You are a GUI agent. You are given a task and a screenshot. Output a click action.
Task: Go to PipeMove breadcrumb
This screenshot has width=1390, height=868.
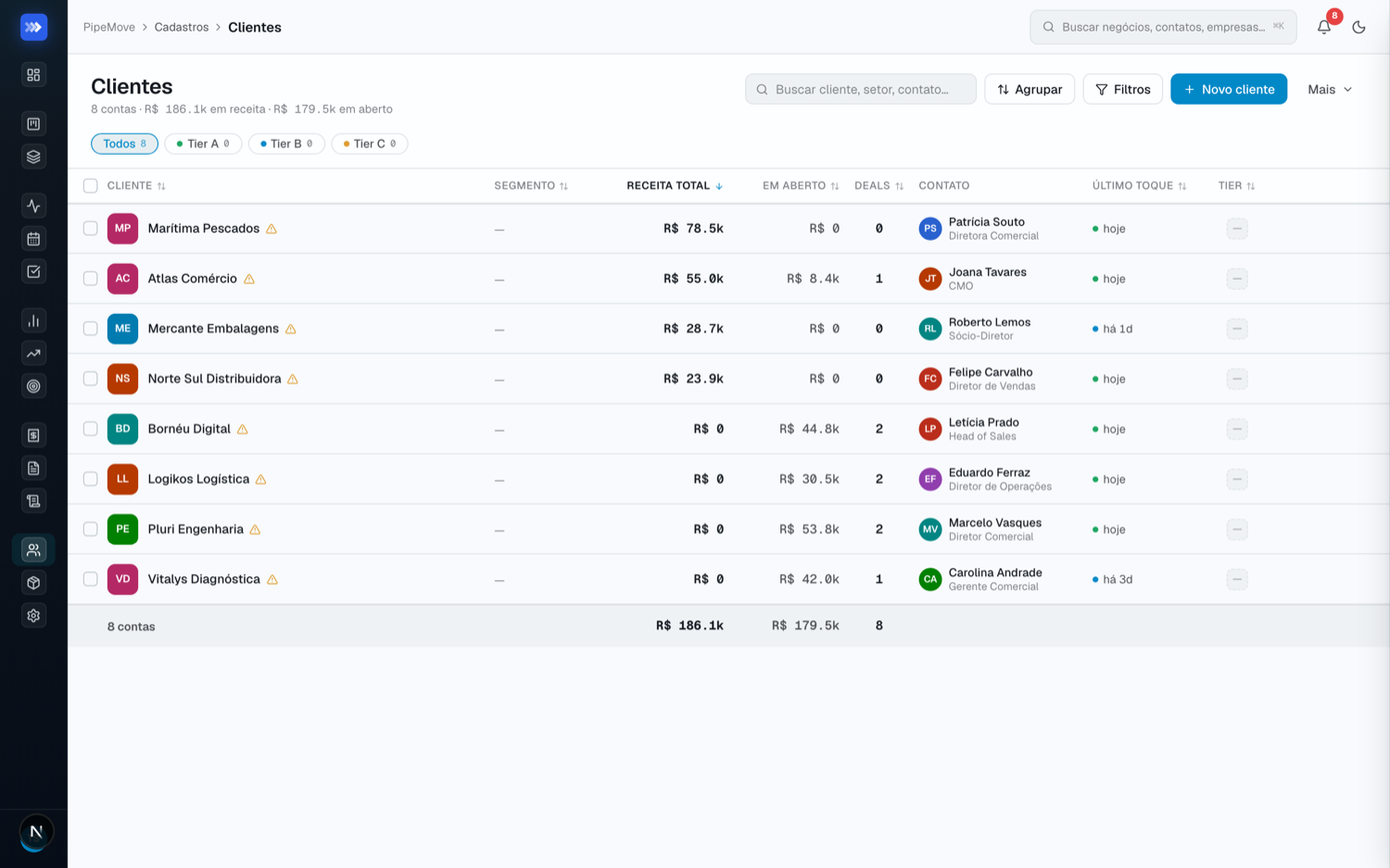click(x=109, y=27)
